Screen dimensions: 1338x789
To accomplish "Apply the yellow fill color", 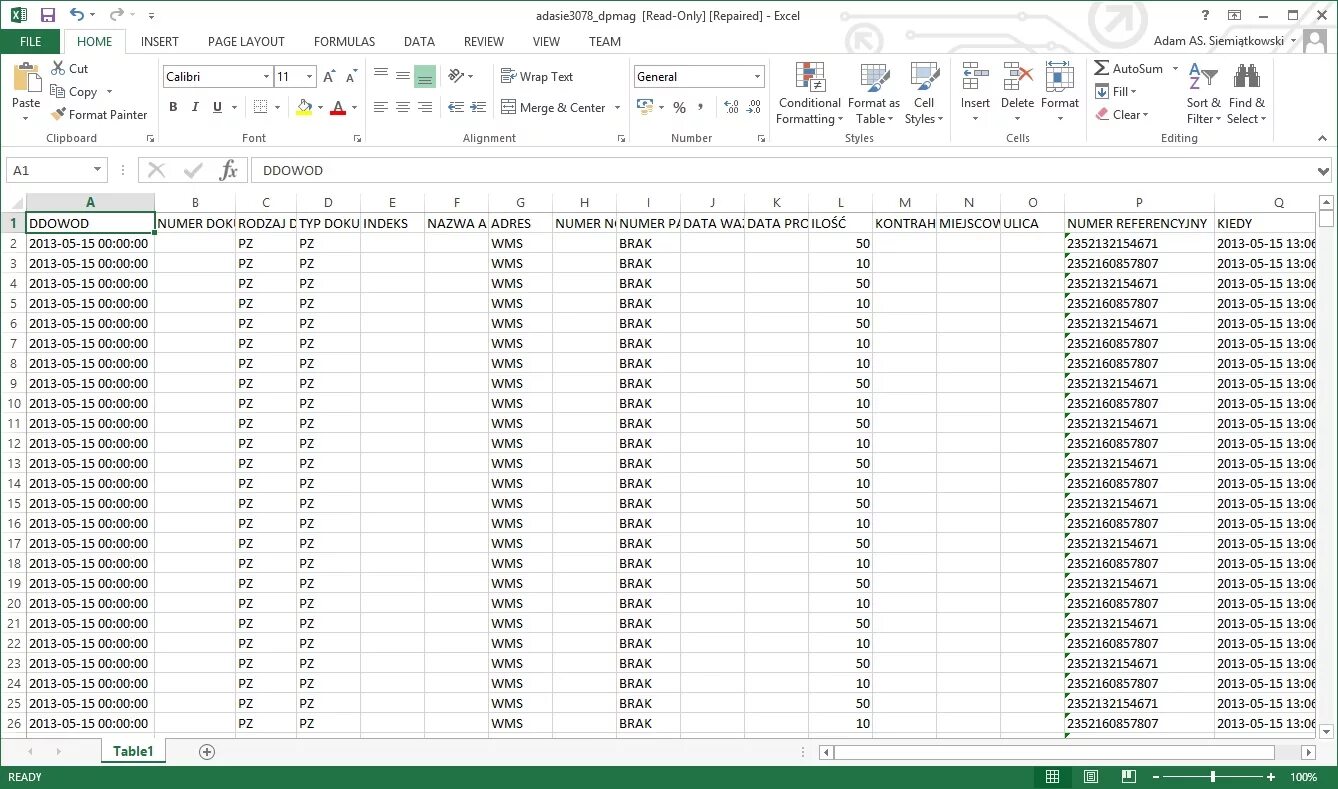I will 304,107.
